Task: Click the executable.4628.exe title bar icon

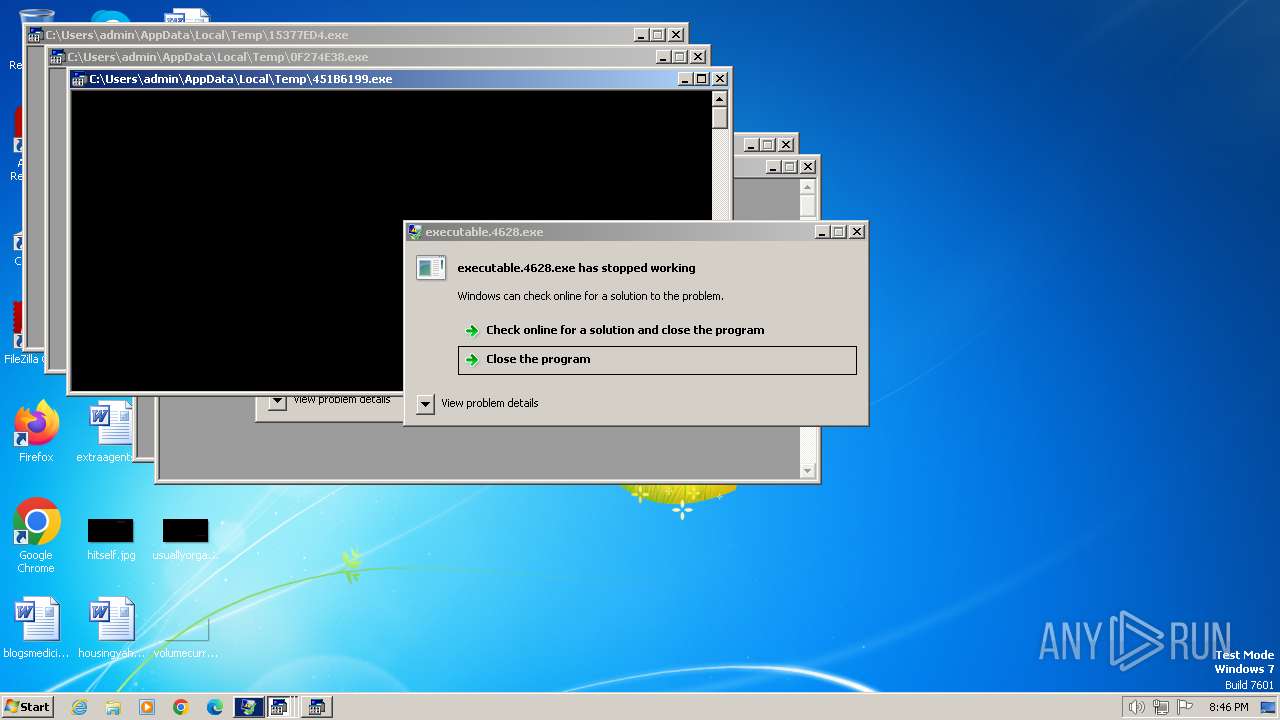Action: [415, 232]
